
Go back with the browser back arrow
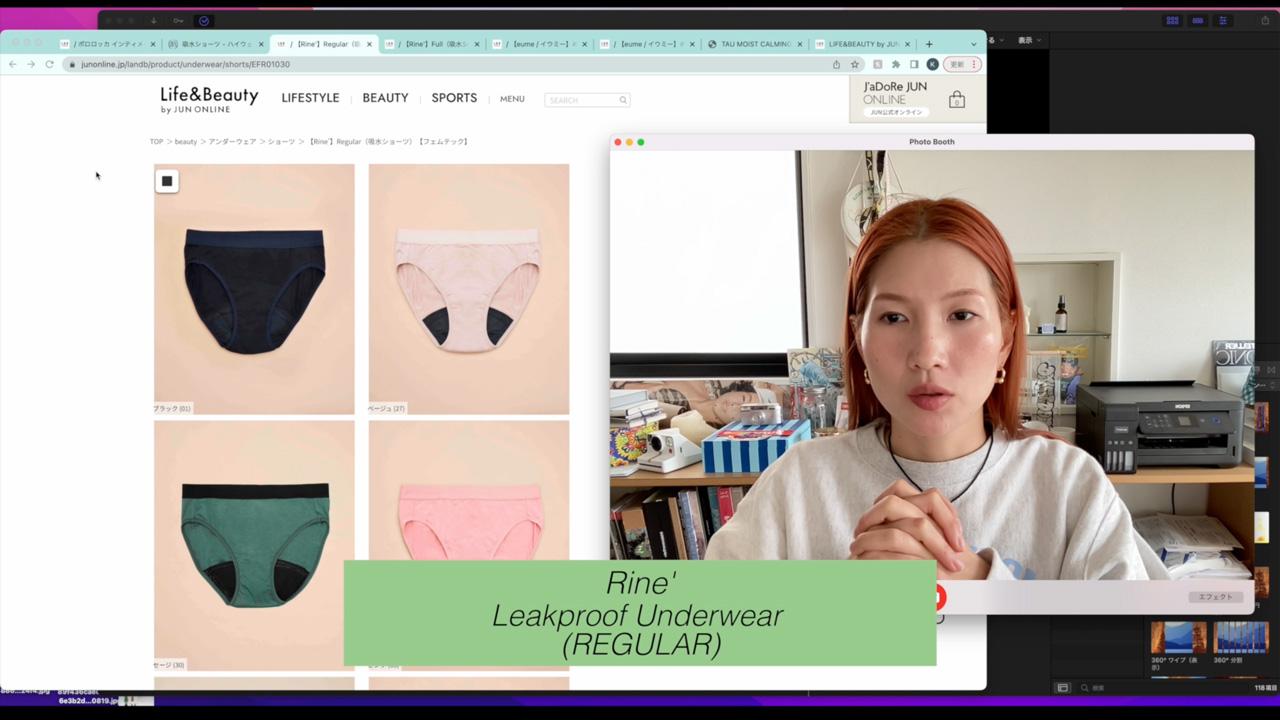point(12,64)
